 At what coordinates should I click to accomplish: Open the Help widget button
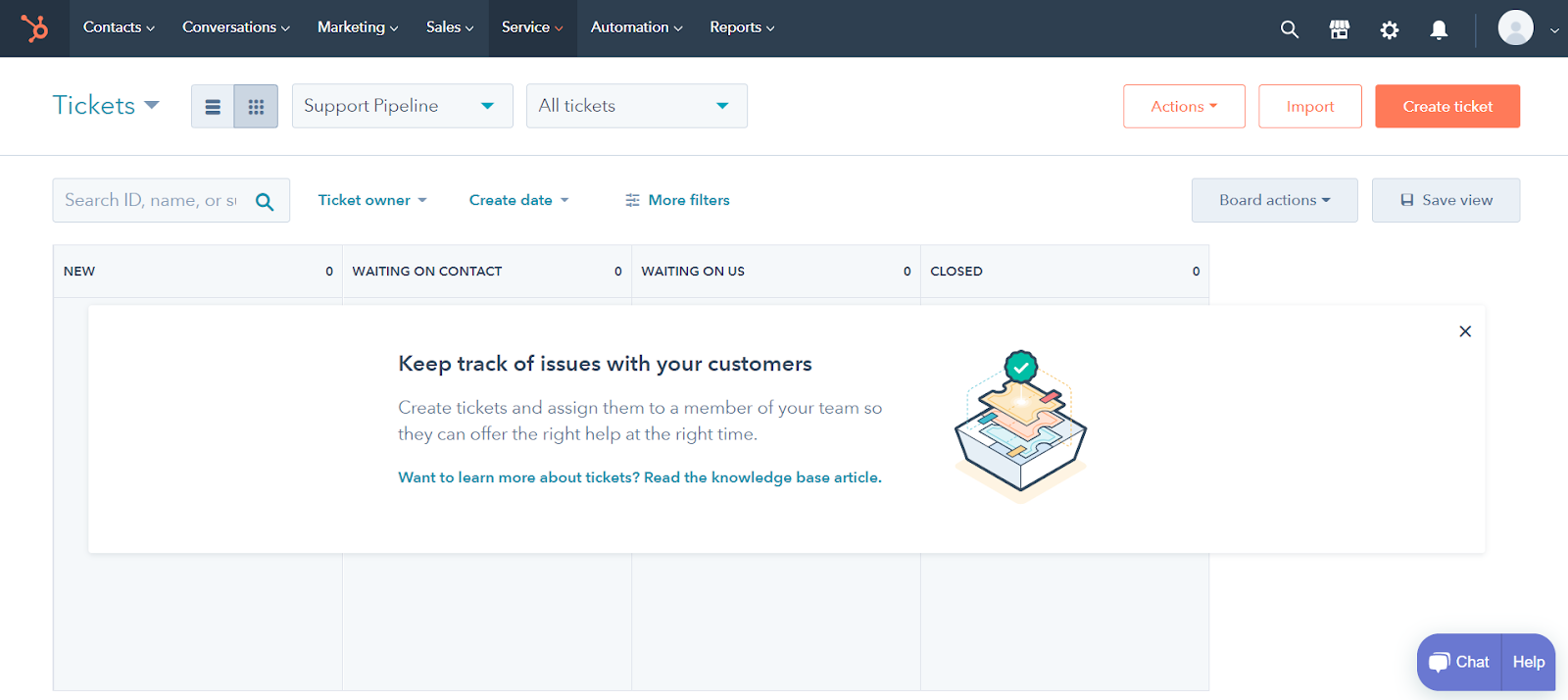1529,662
